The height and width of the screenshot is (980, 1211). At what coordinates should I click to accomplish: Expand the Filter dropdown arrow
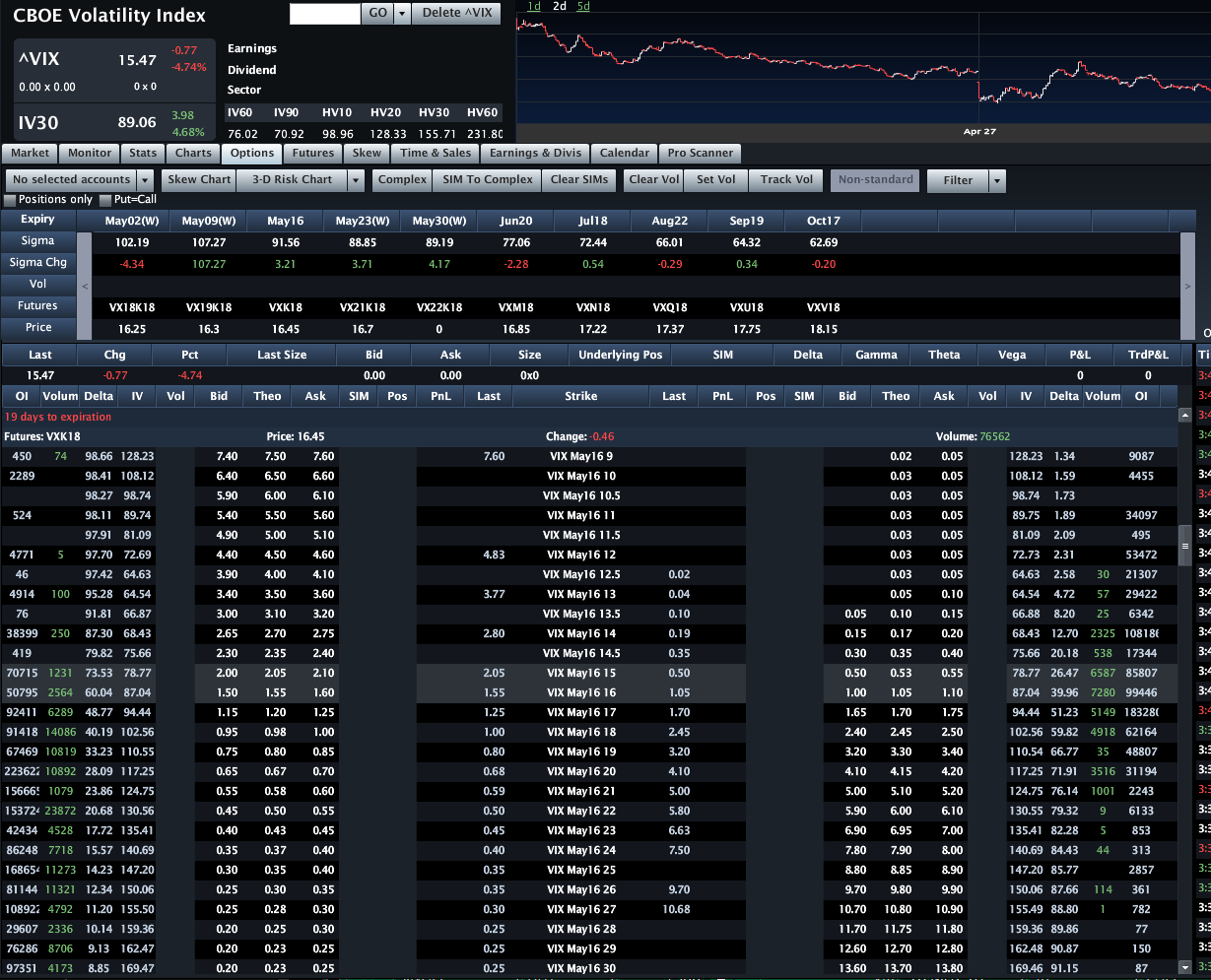point(998,180)
